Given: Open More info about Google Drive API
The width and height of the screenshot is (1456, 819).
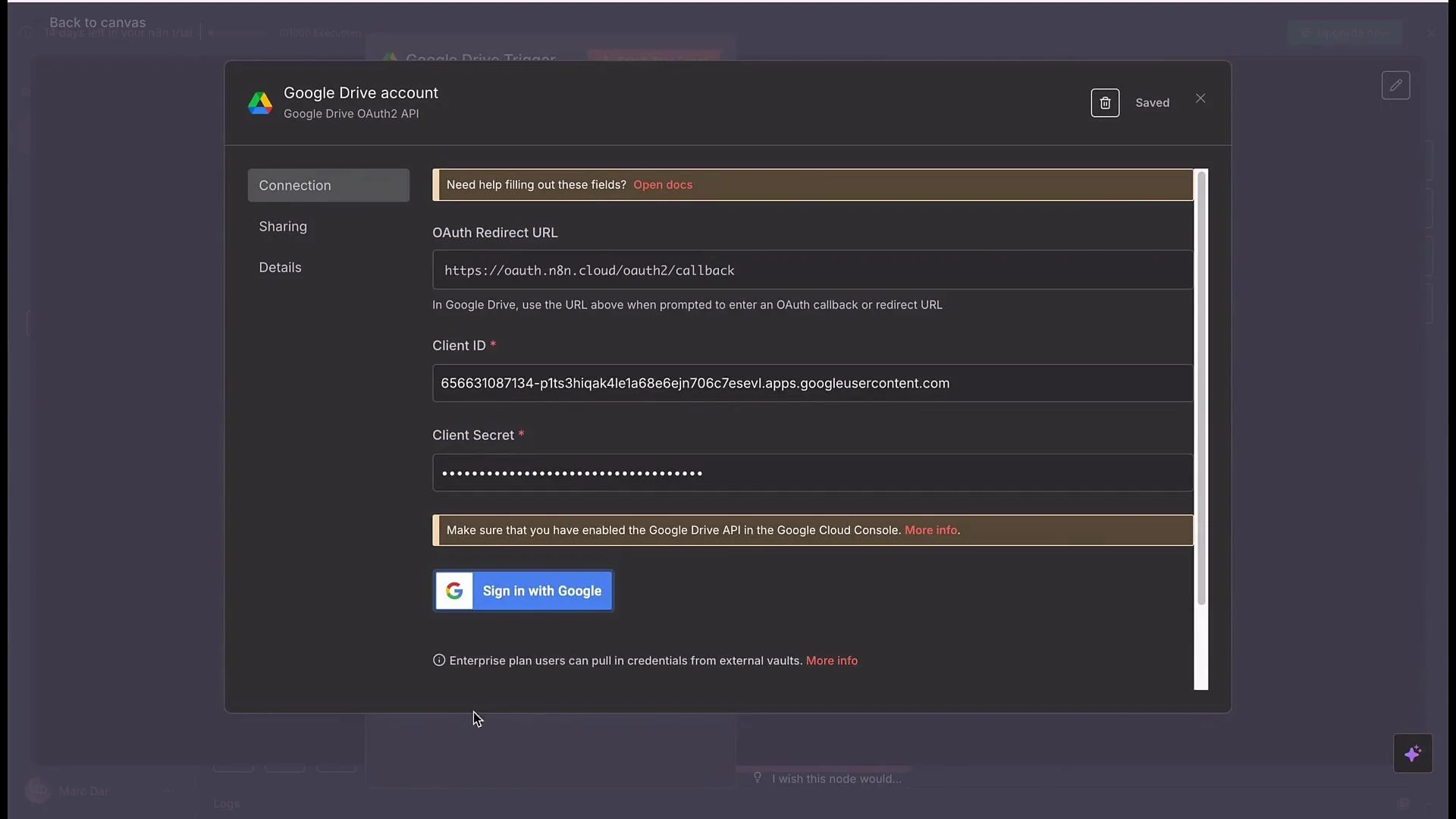Looking at the screenshot, I should click(x=930, y=530).
